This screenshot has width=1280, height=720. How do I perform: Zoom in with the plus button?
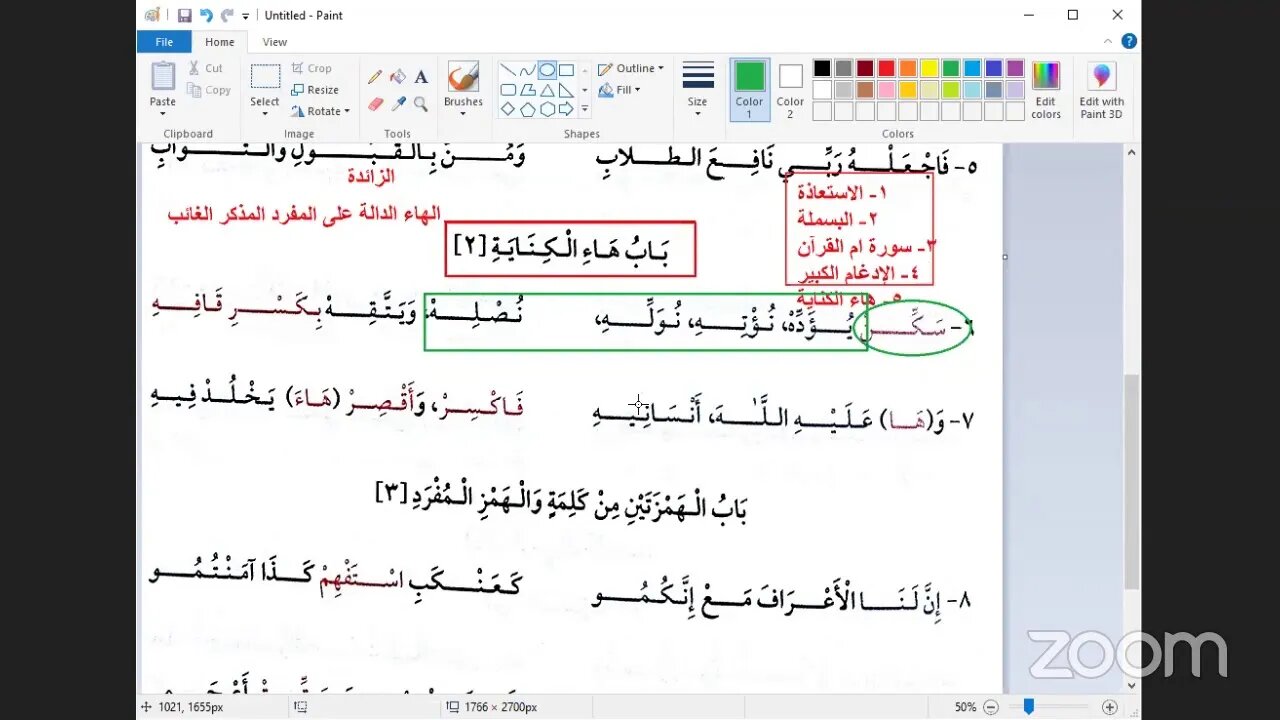pos(1109,707)
